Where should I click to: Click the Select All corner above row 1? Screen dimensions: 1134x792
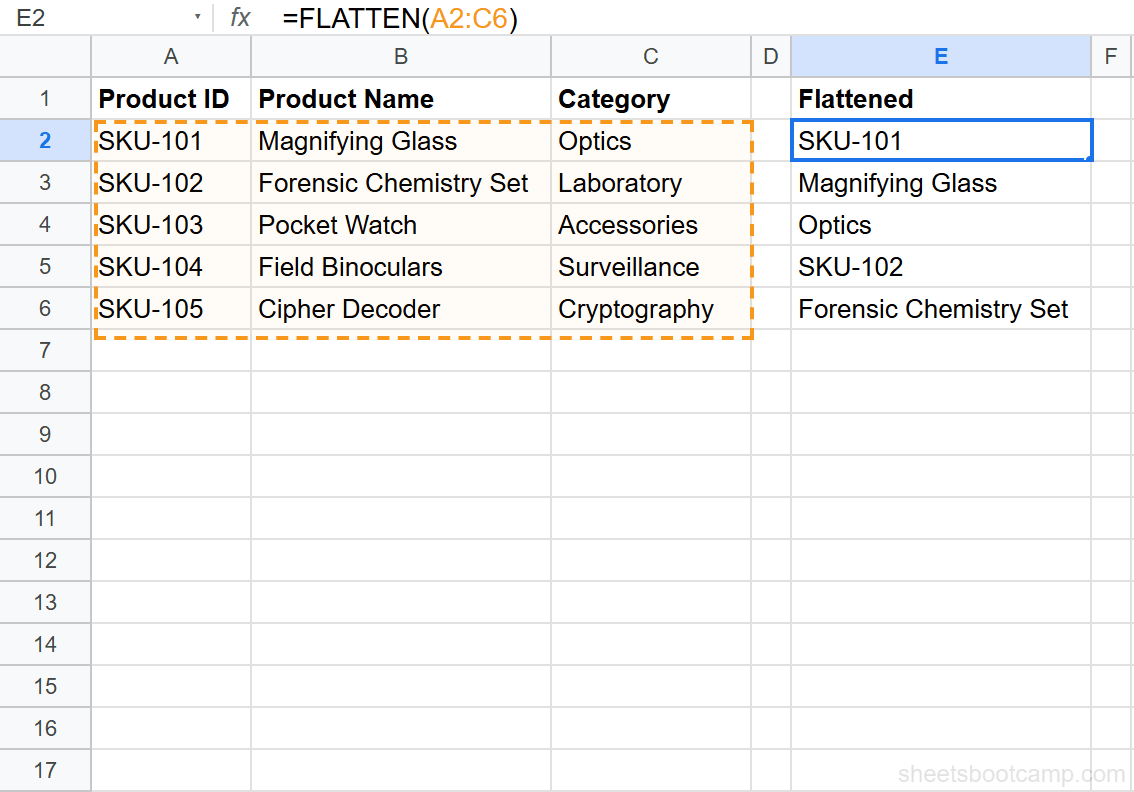click(x=45, y=56)
